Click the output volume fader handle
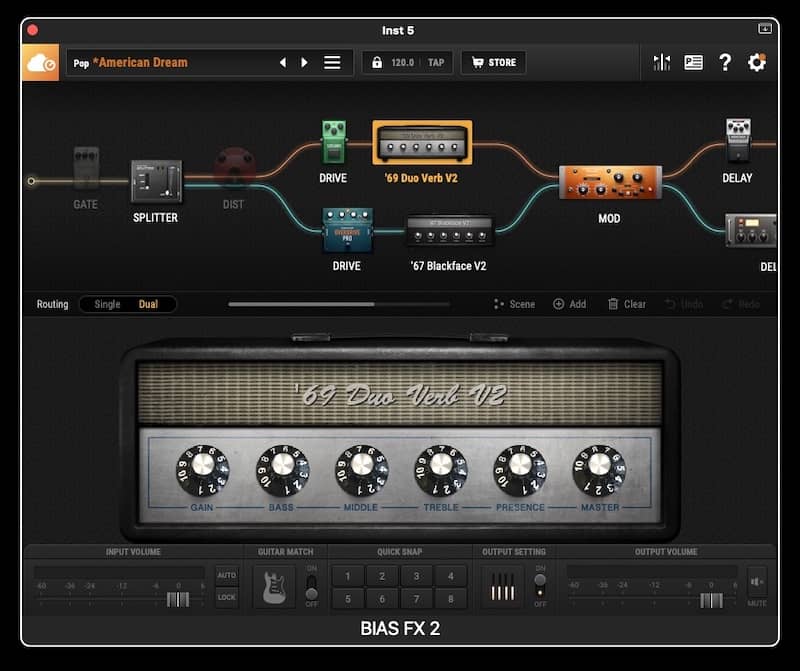Image resolution: width=800 pixels, height=671 pixels. [711, 600]
